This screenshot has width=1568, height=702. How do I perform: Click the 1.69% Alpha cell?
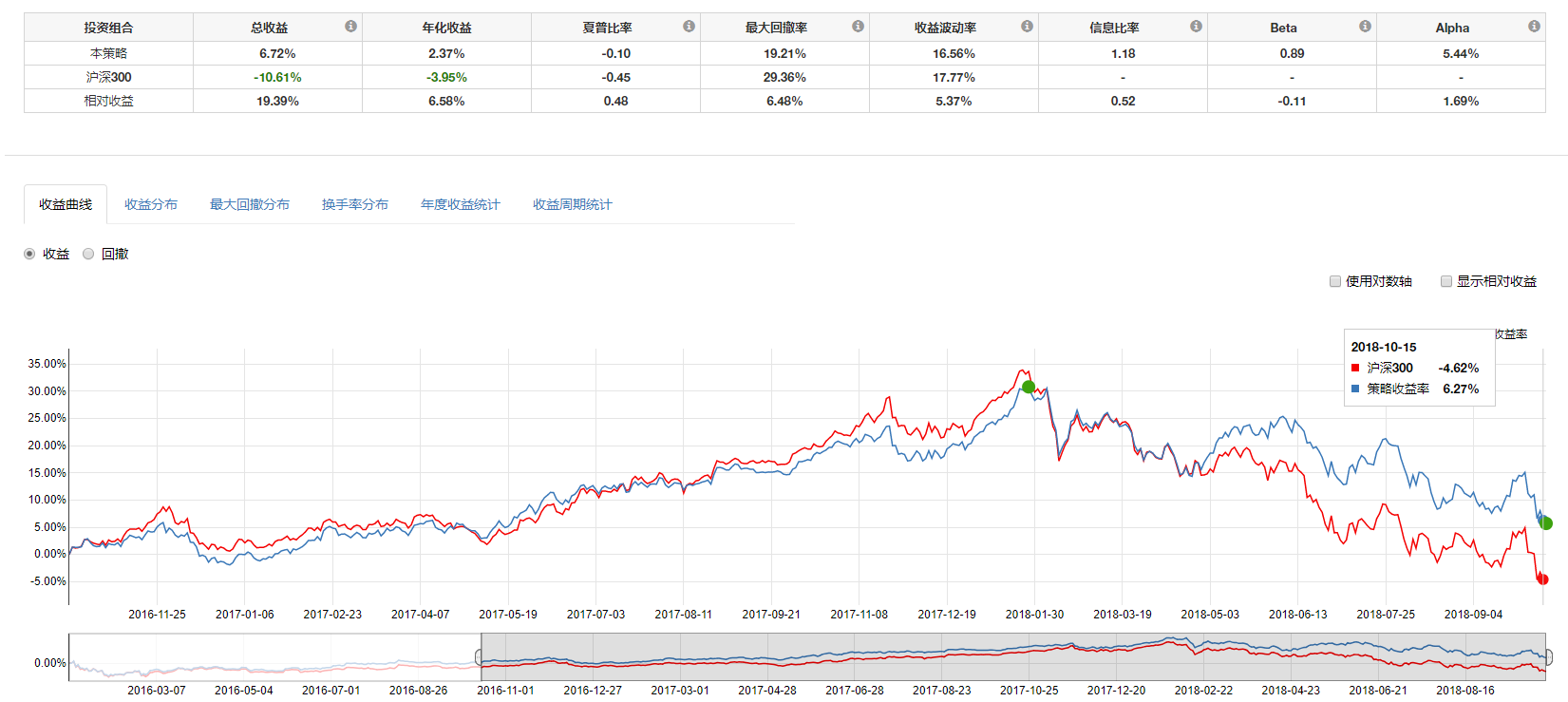1461,101
